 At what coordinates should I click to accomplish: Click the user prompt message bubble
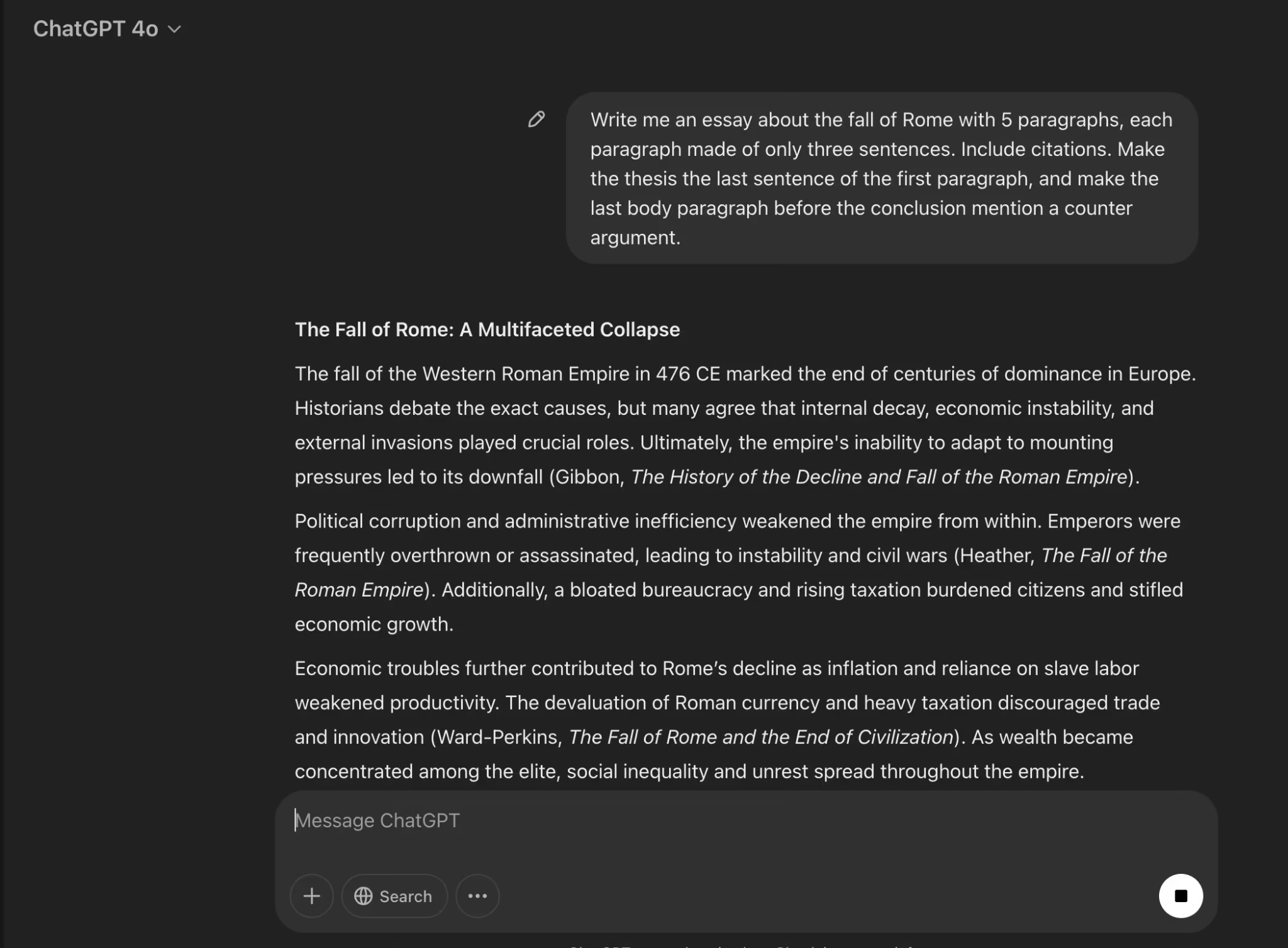880,178
